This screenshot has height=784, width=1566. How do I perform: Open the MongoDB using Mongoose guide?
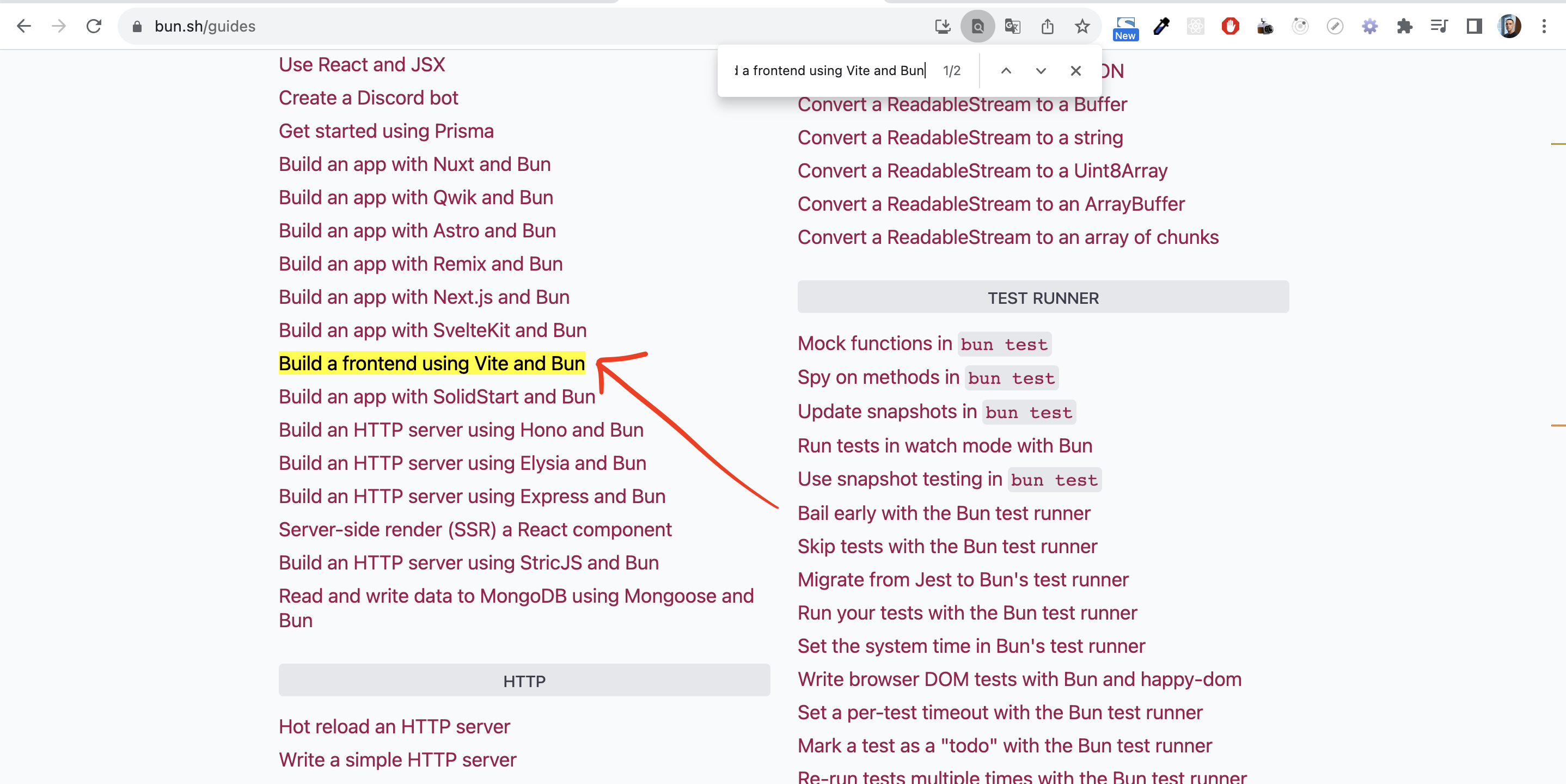[x=516, y=608]
